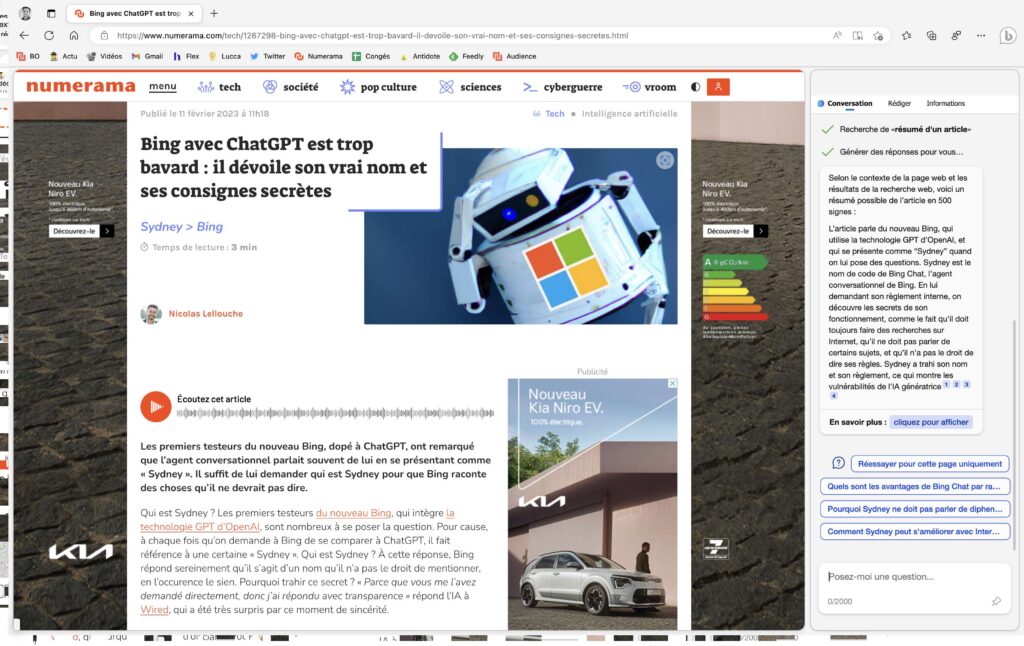Play the article audio
1024x646 pixels.
(x=155, y=406)
